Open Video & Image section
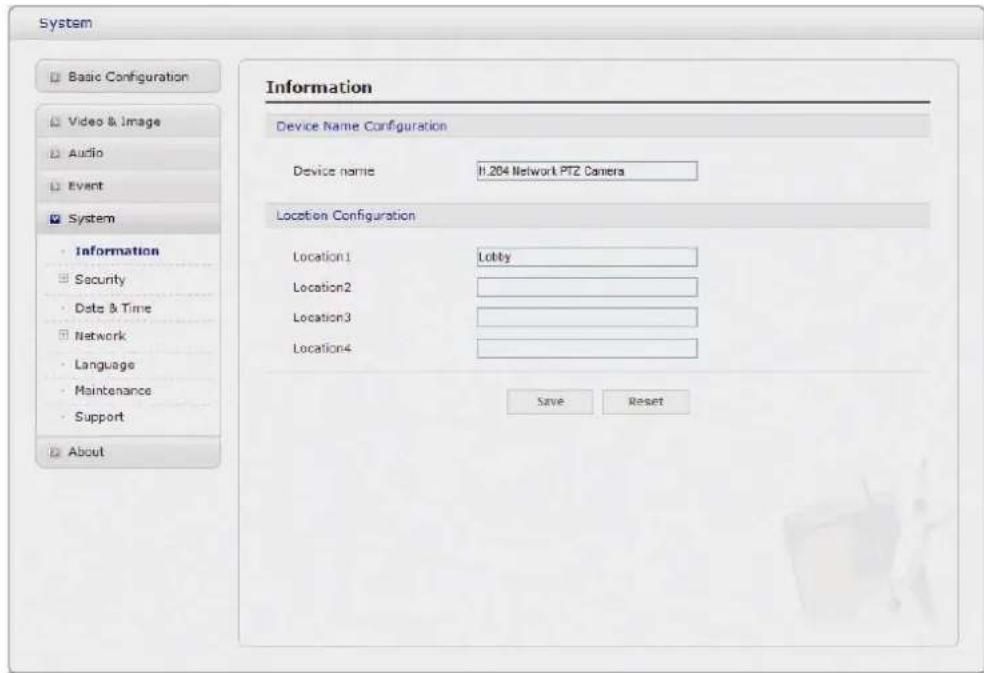 pos(128,122)
